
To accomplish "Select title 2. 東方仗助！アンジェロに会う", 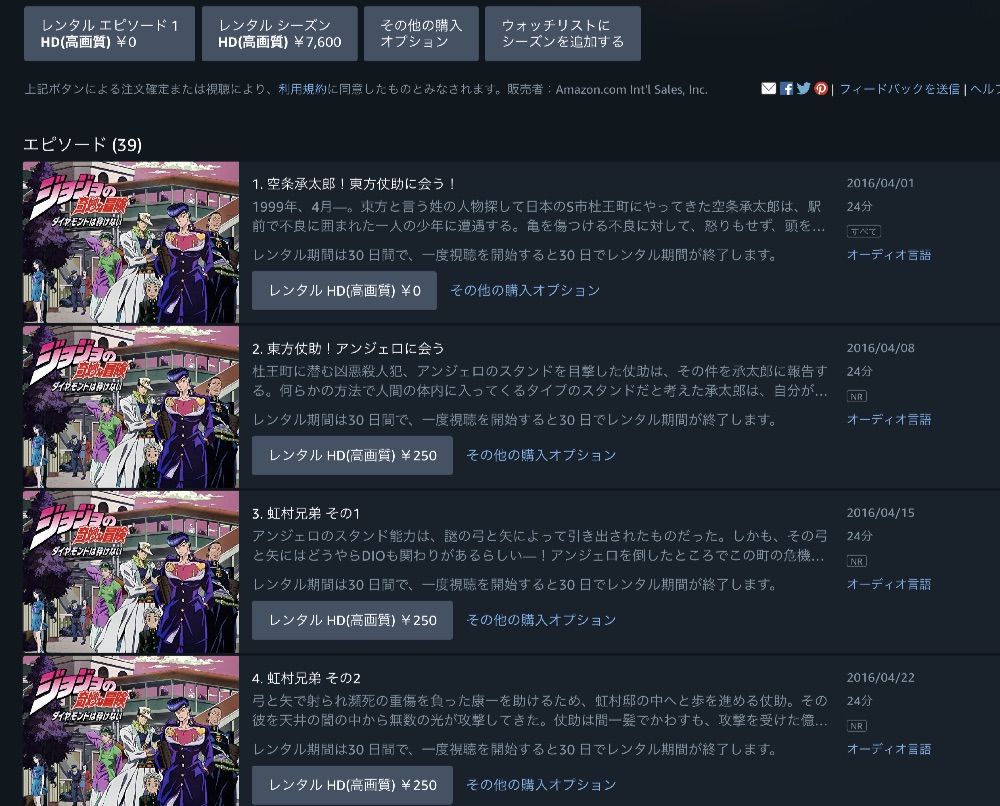I will pyautogui.click(x=348, y=349).
